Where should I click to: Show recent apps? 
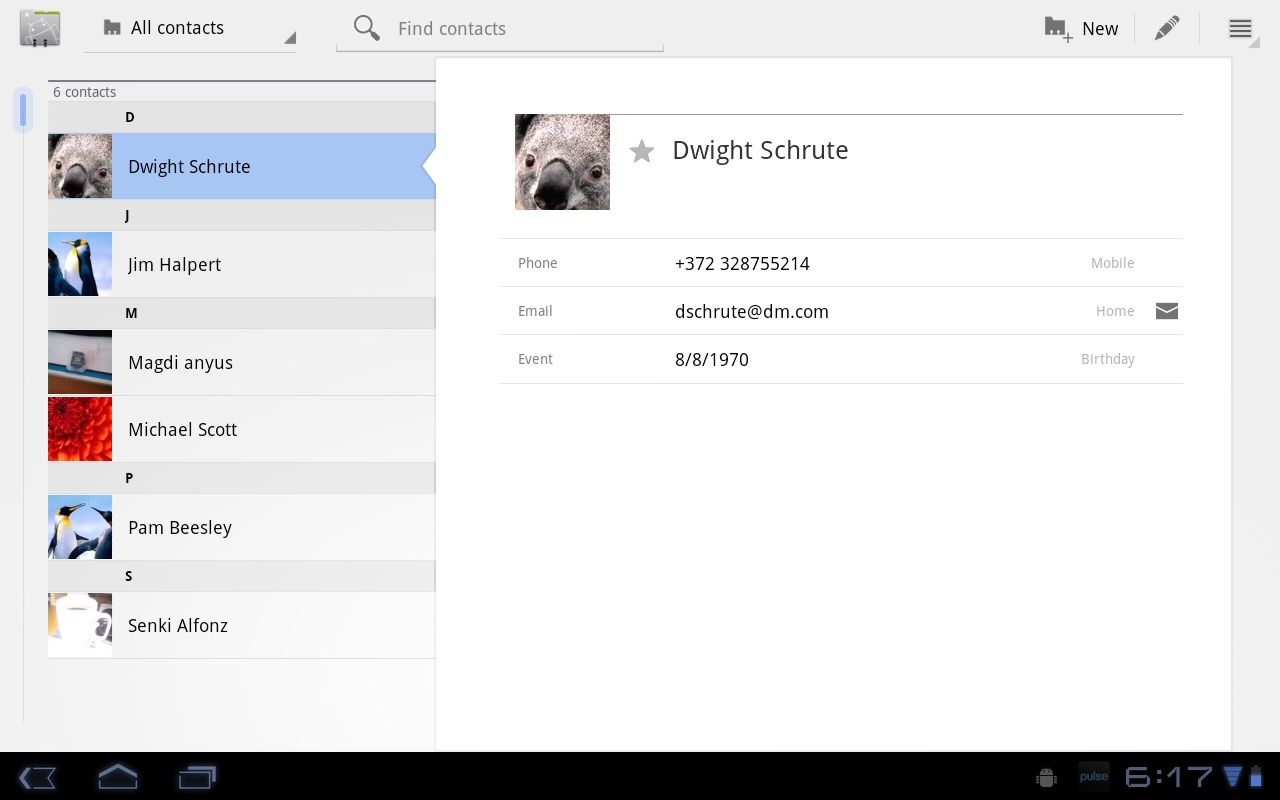click(x=197, y=777)
